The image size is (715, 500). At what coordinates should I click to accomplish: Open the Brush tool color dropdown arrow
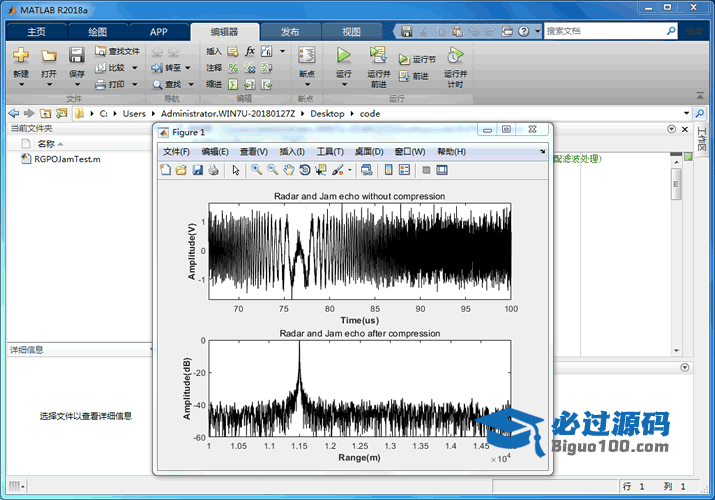pos(349,170)
